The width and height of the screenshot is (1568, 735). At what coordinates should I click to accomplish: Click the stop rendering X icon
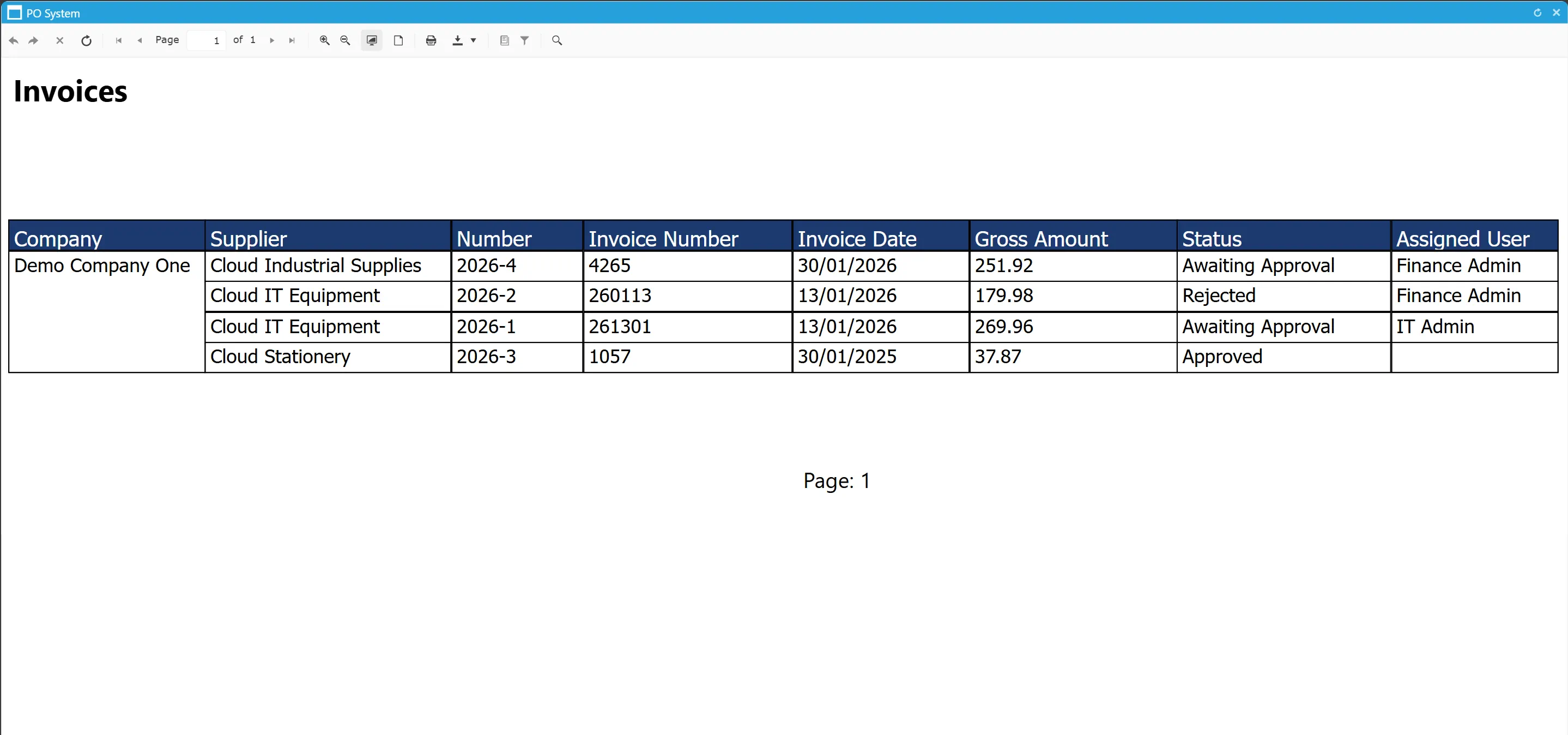tap(59, 40)
